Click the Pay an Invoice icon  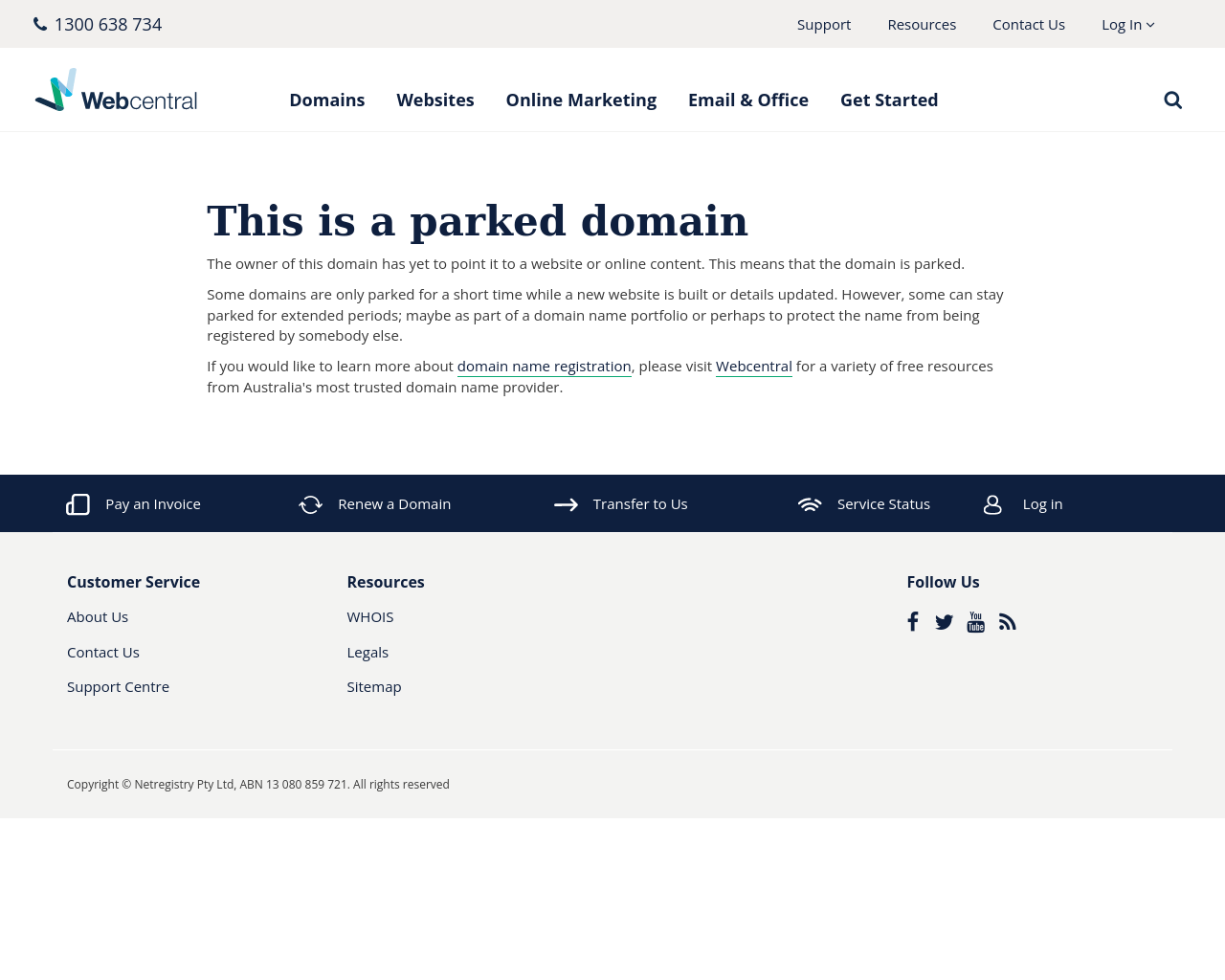tap(78, 504)
